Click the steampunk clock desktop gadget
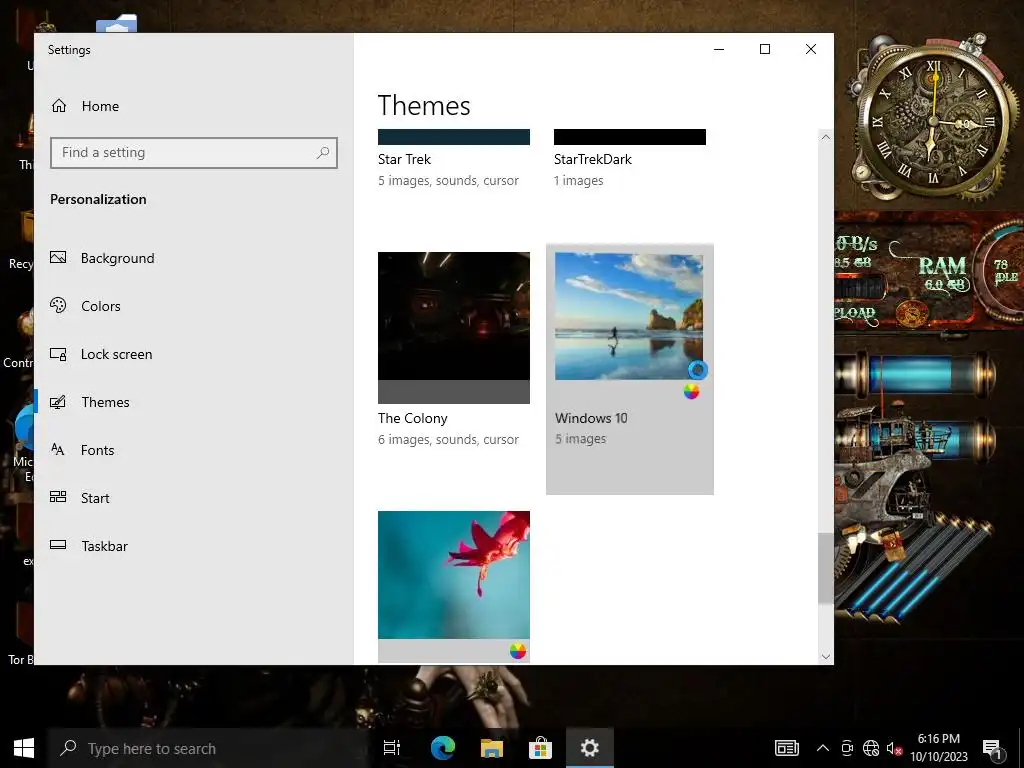 coord(933,121)
